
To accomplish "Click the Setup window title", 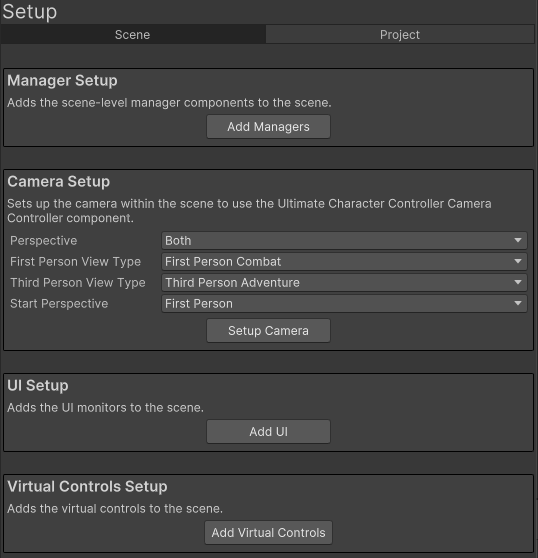I will pyautogui.click(x=30, y=11).
